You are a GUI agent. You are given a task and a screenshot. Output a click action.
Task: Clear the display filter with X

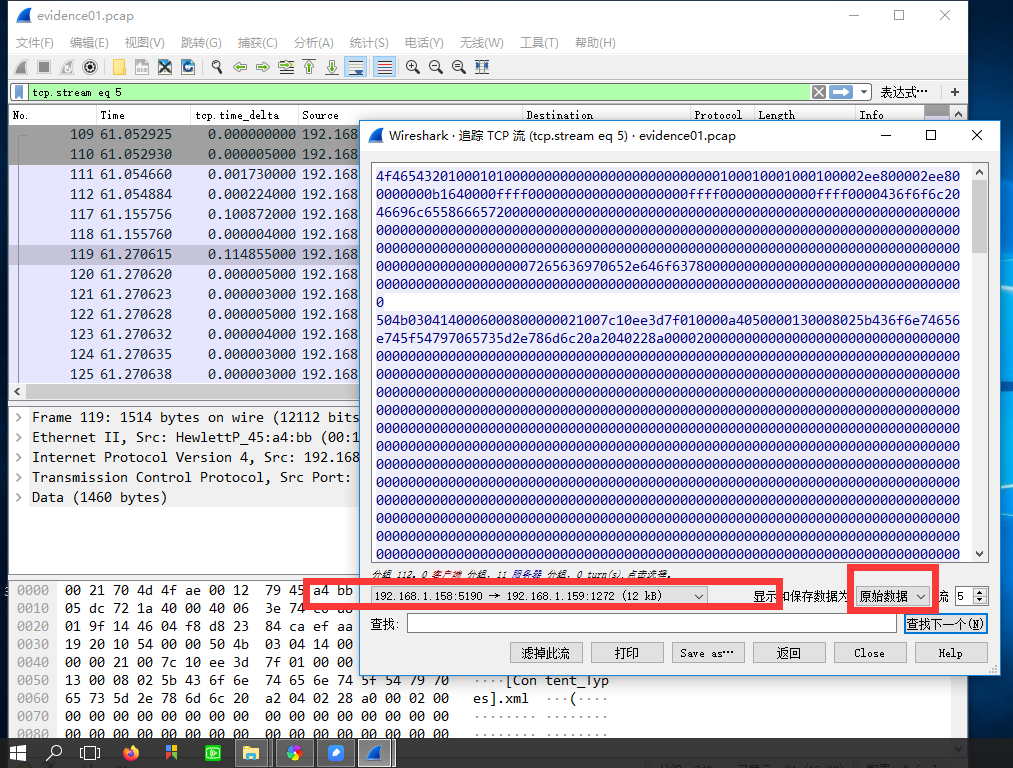[819, 92]
